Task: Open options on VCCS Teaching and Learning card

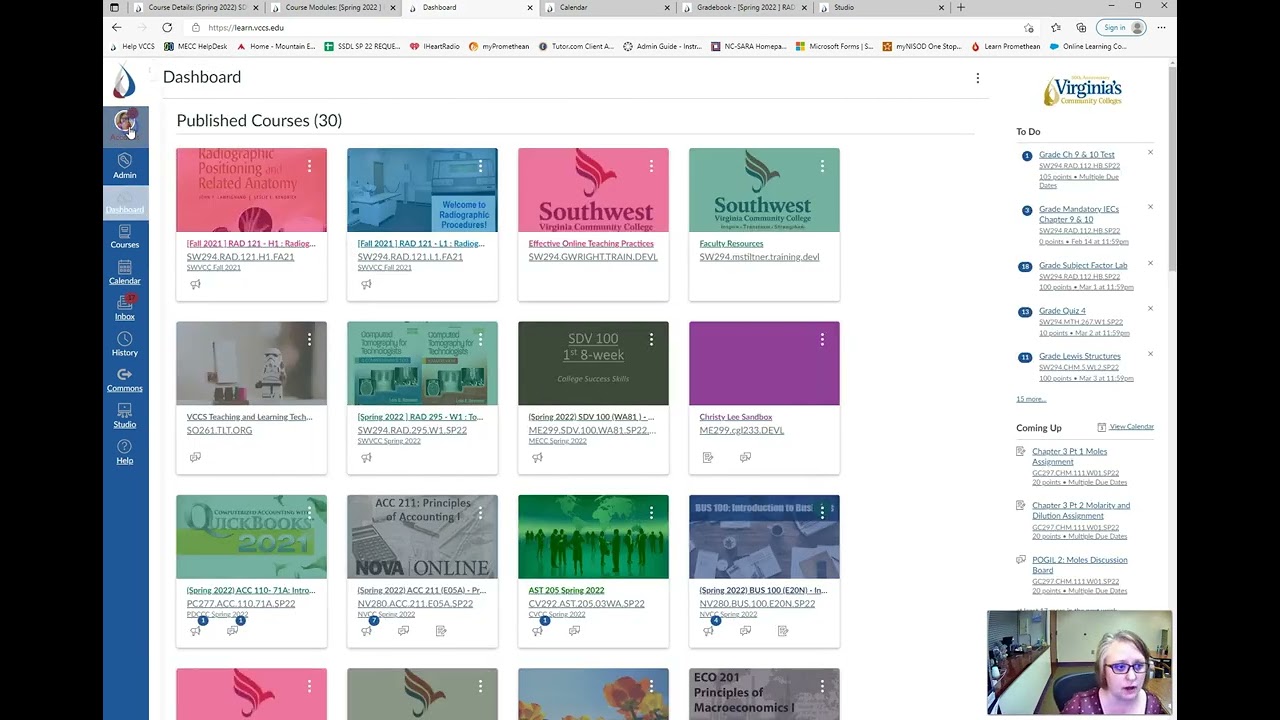Action: [309, 340]
